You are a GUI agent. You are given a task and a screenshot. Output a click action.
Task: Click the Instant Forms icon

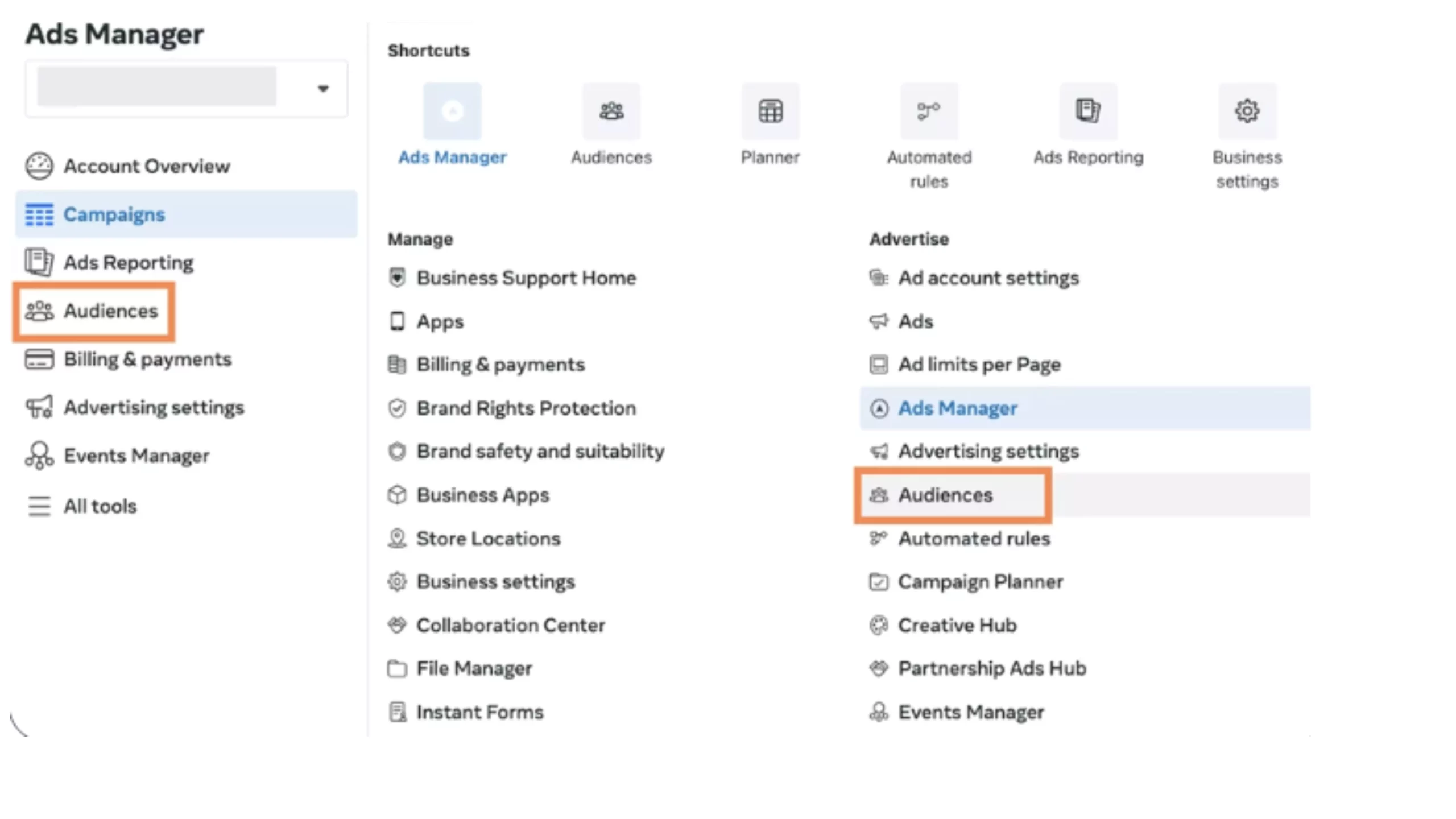[x=397, y=712]
